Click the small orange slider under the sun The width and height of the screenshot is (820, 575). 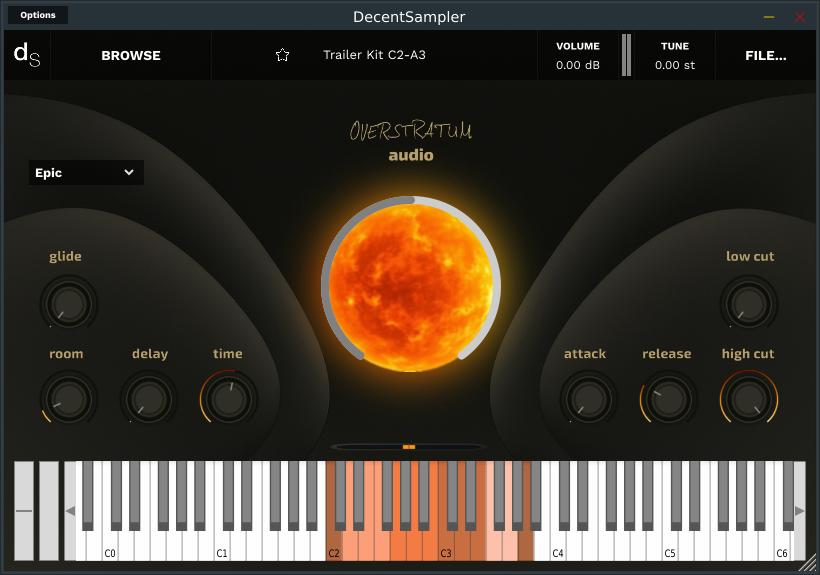pos(409,447)
